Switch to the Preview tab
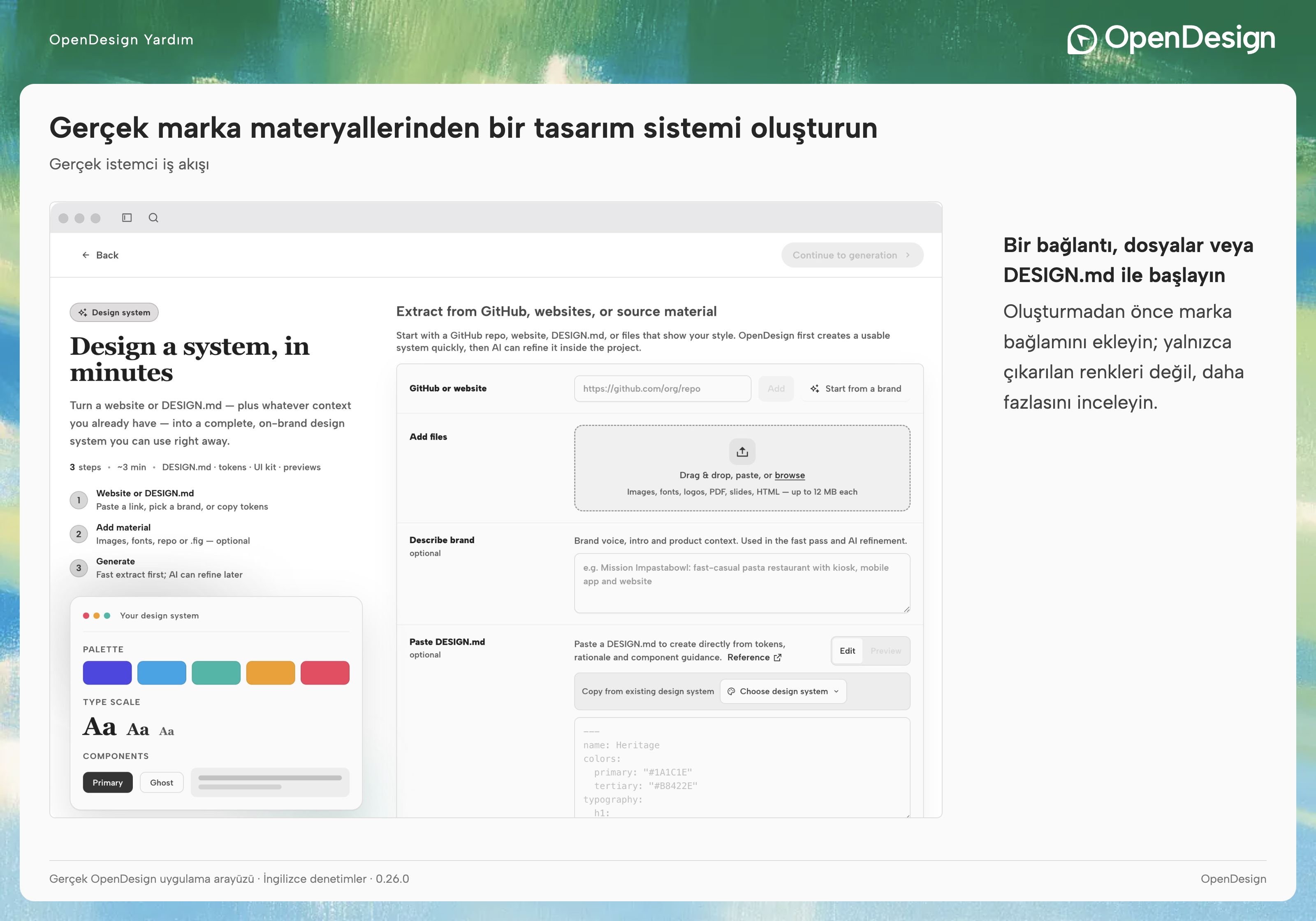 click(885, 651)
